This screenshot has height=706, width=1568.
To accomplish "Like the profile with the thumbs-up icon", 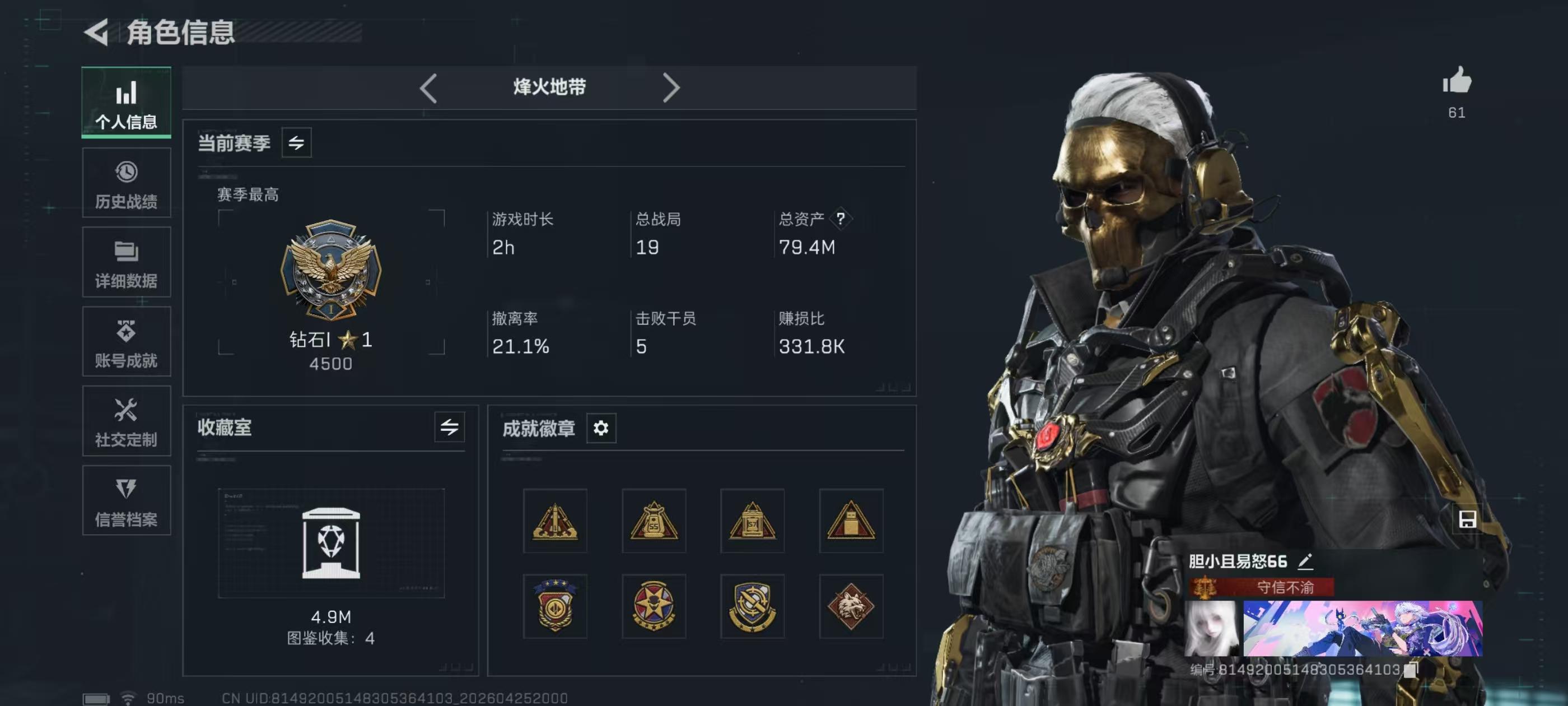I will (x=1457, y=81).
